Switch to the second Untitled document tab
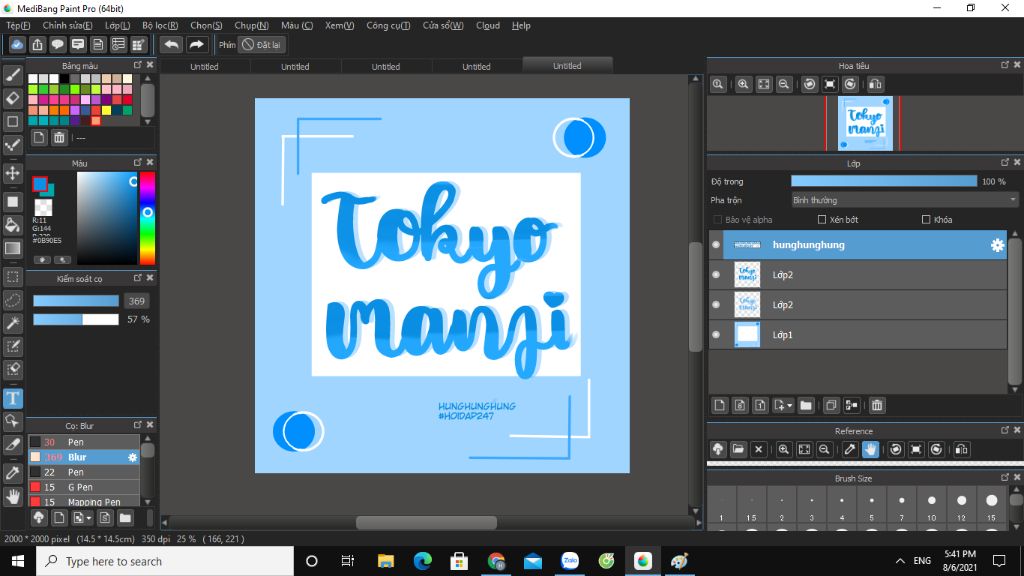 point(295,66)
